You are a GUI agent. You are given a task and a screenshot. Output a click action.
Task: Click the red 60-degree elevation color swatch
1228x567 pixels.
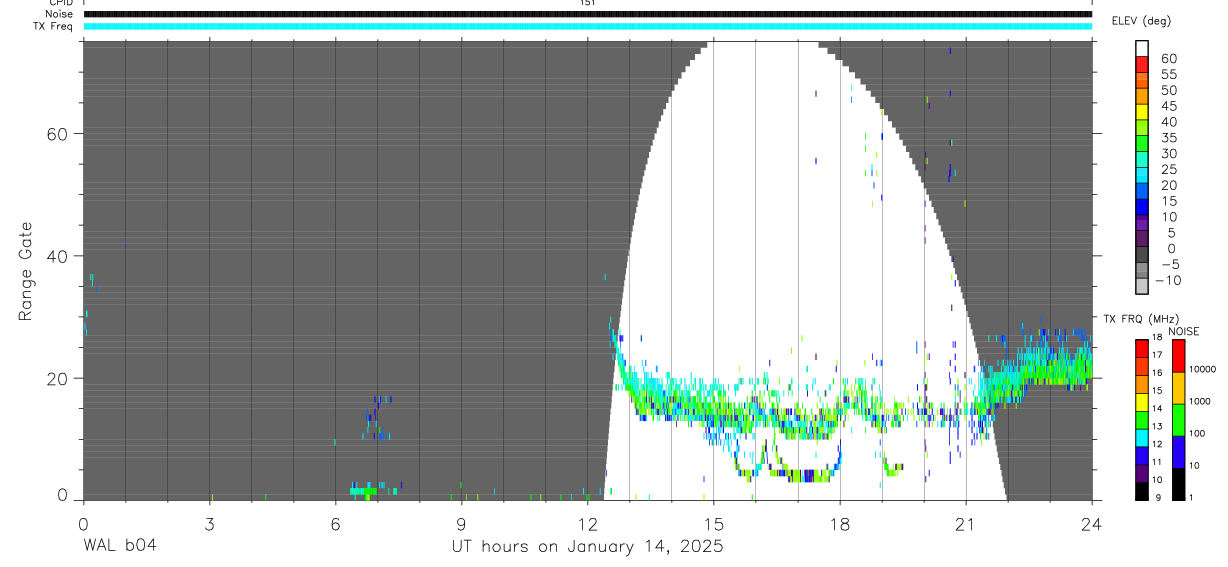tap(1142, 63)
